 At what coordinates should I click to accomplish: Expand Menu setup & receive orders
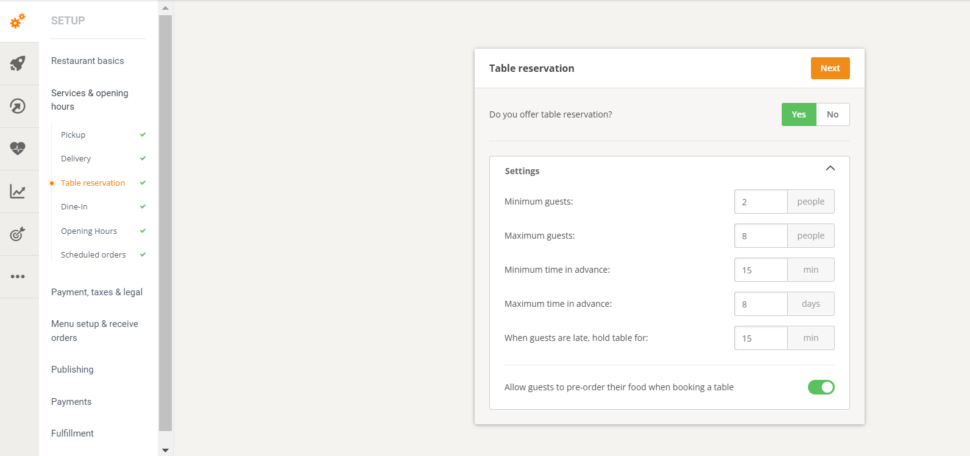tap(95, 331)
